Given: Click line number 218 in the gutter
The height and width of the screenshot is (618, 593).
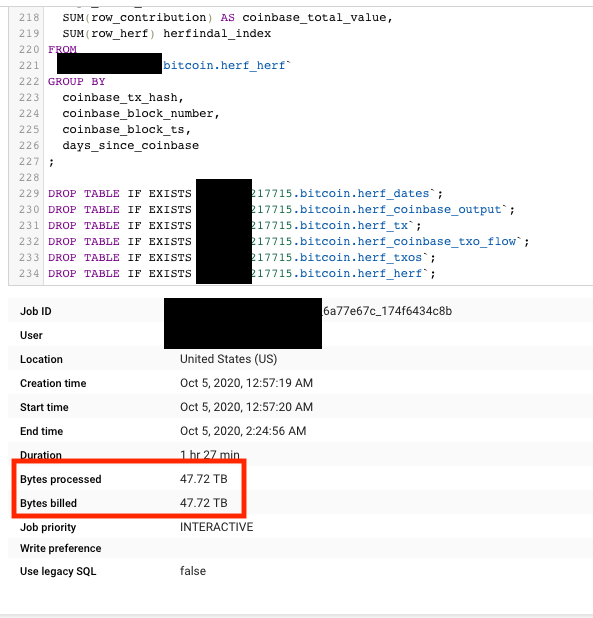Looking at the screenshot, I should click(x=29, y=18).
